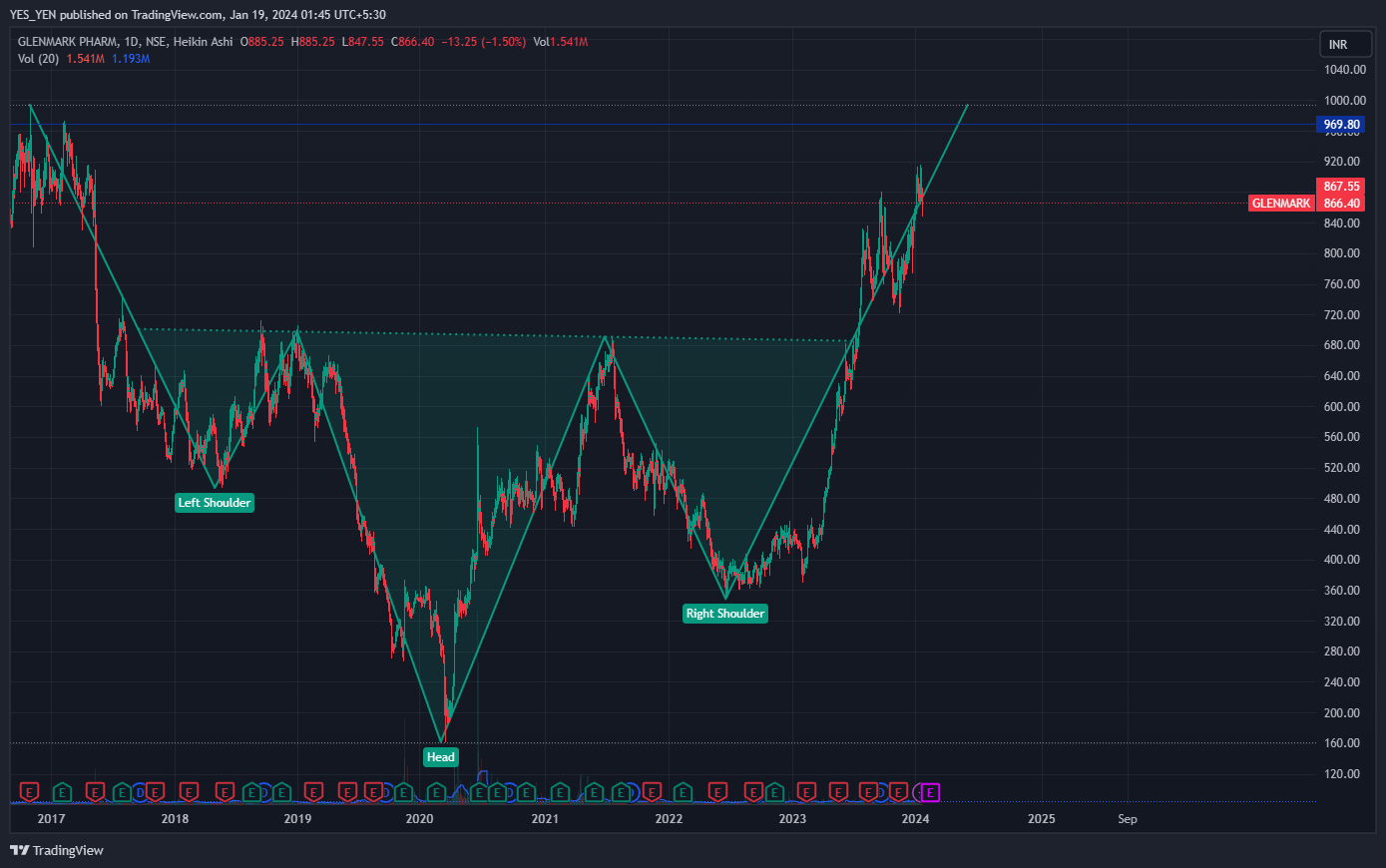Select the Head pattern label
The height and width of the screenshot is (868, 1386).
click(441, 757)
